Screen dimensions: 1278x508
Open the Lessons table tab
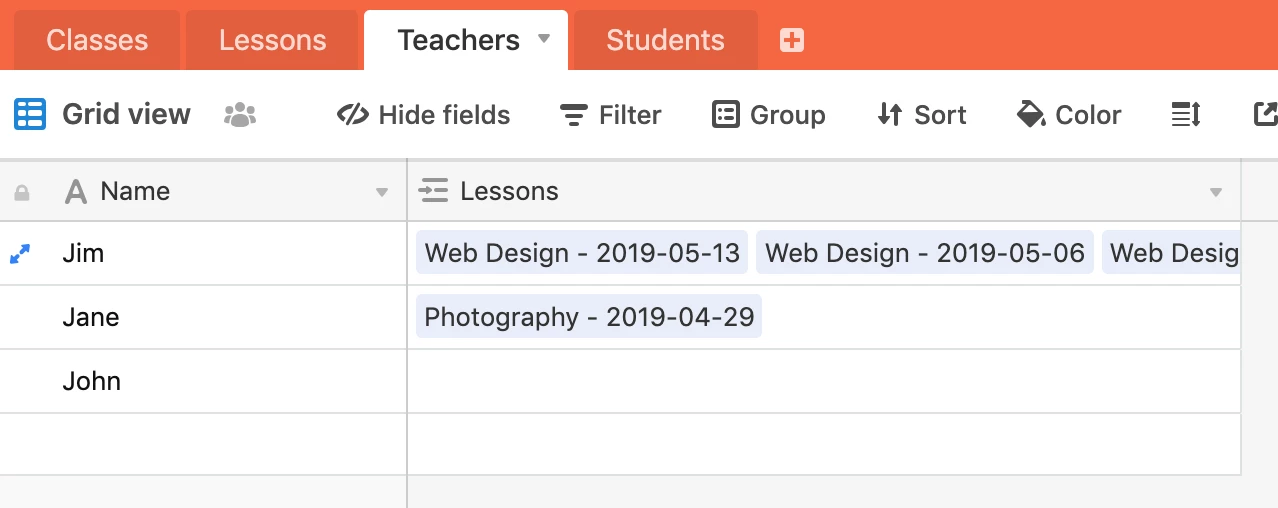click(272, 40)
